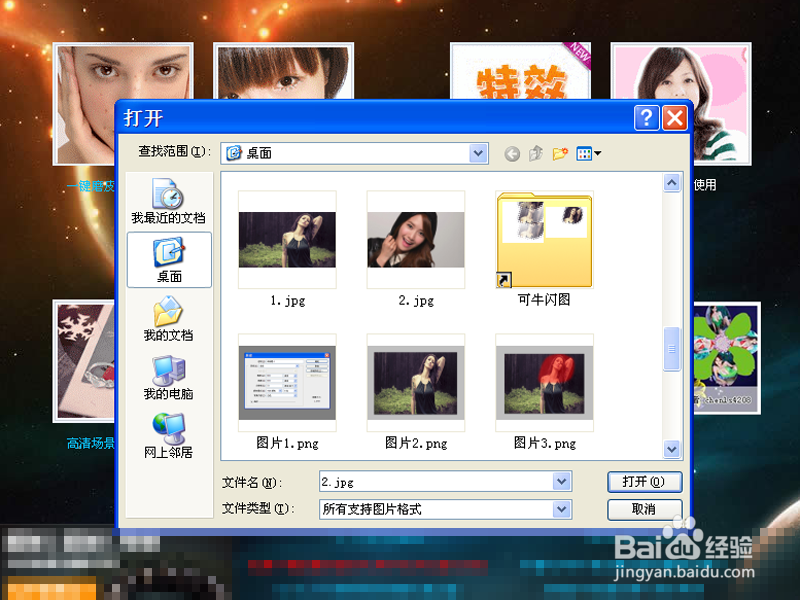
Task: Open 网上邻居 in places bar
Action: tap(168, 436)
